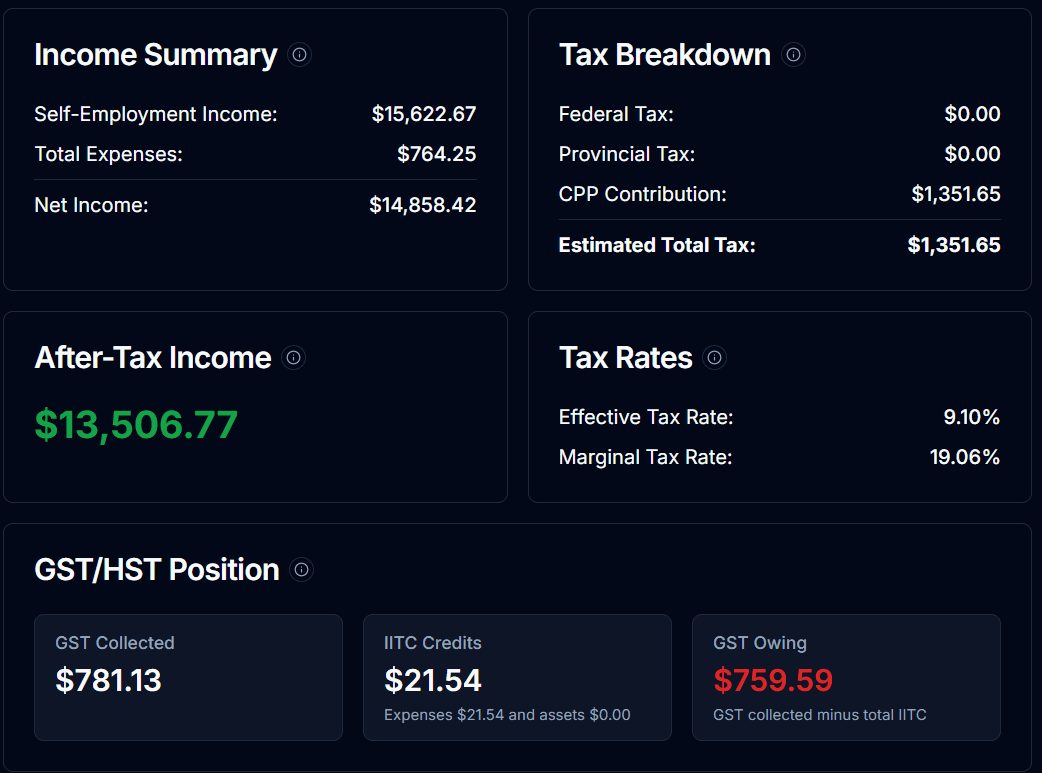This screenshot has height=773, width=1042.
Task: Click the Self-Employment Income amount $15,622.67
Action: 424,114
